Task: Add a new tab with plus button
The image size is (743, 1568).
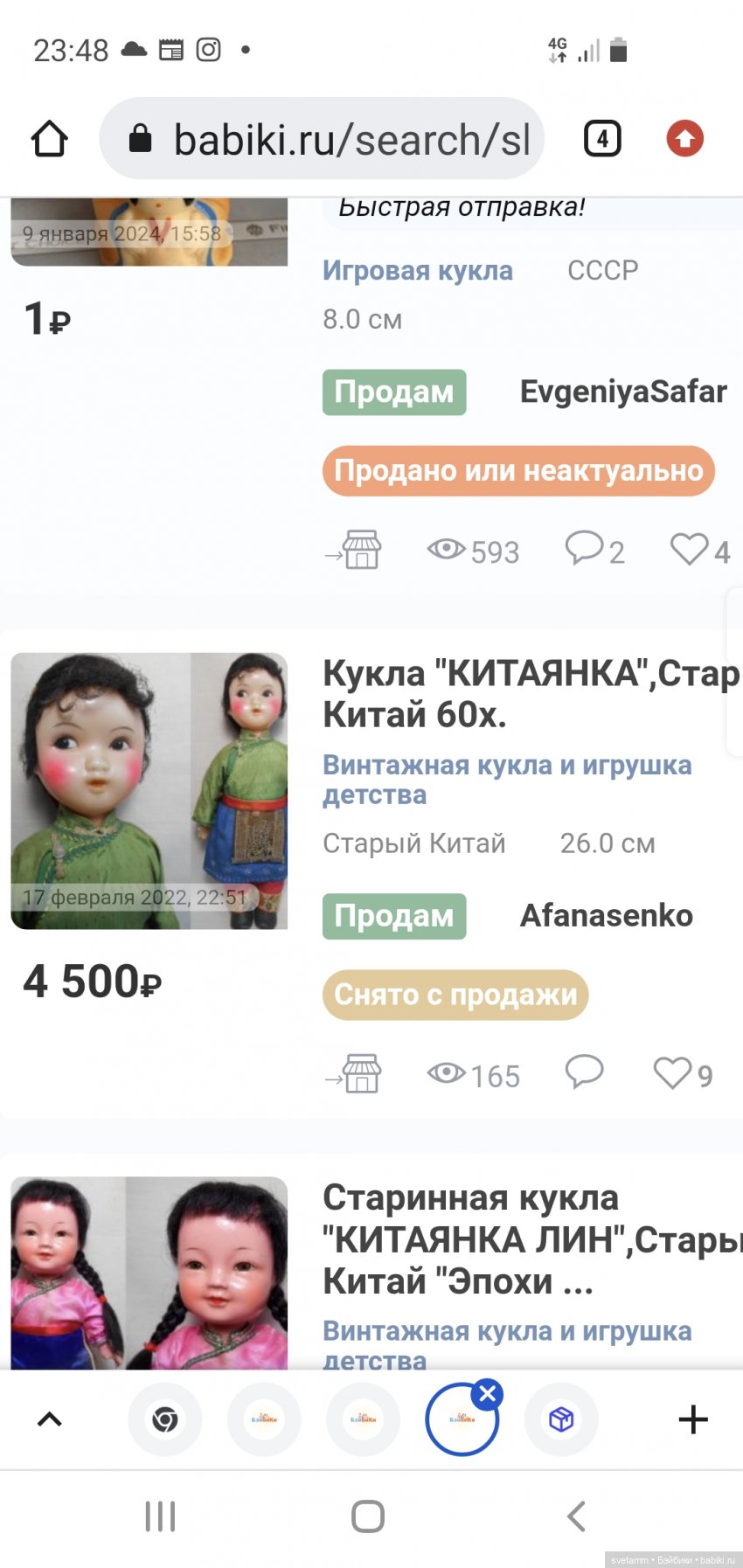Action: pyautogui.click(x=693, y=1419)
